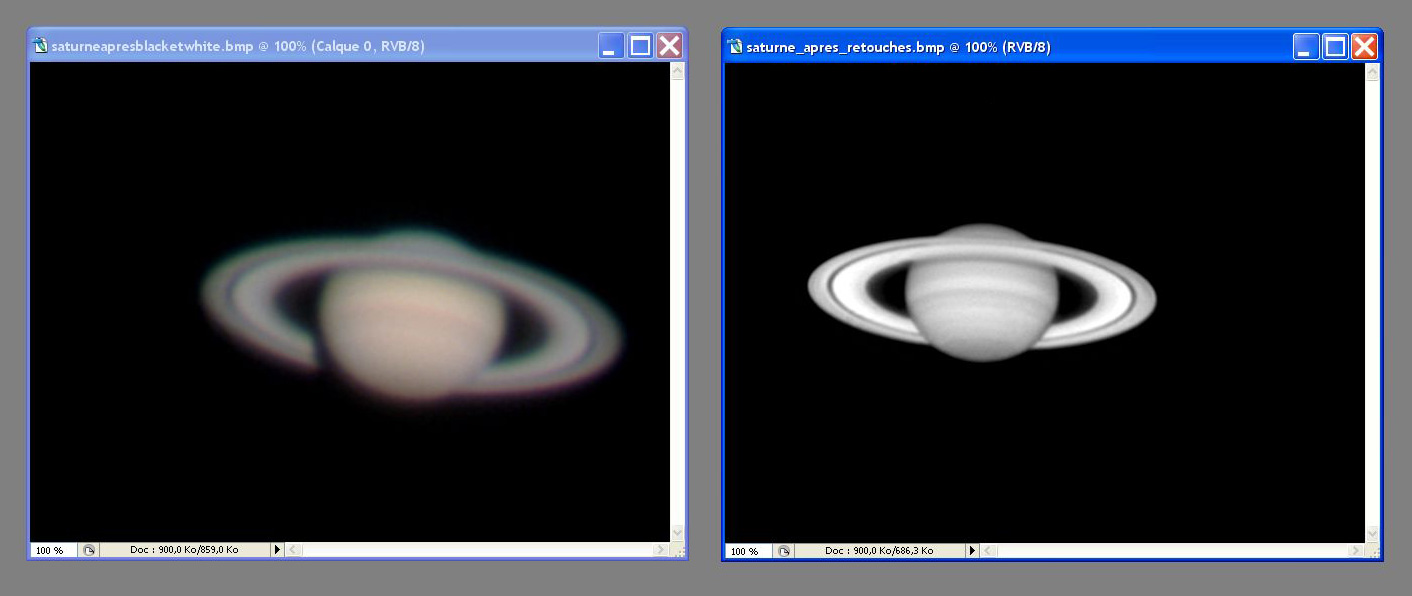Click the left scroll arrow in saturneapresblacketwhite window
This screenshot has width=1412, height=596.
[x=294, y=550]
